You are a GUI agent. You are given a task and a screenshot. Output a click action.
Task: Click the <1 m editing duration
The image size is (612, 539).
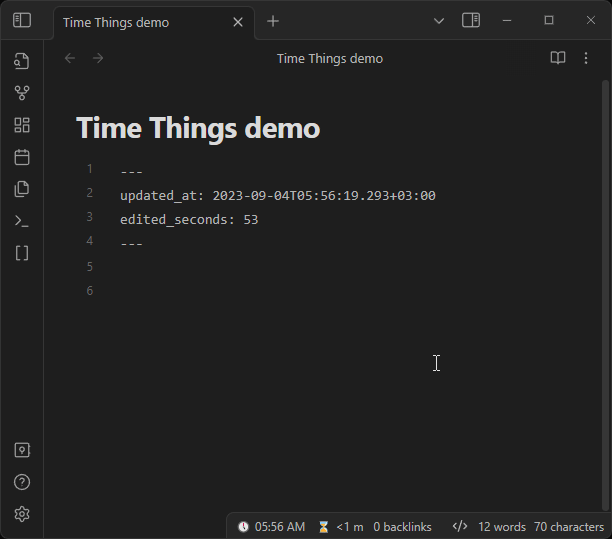click(x=350, y=527)
